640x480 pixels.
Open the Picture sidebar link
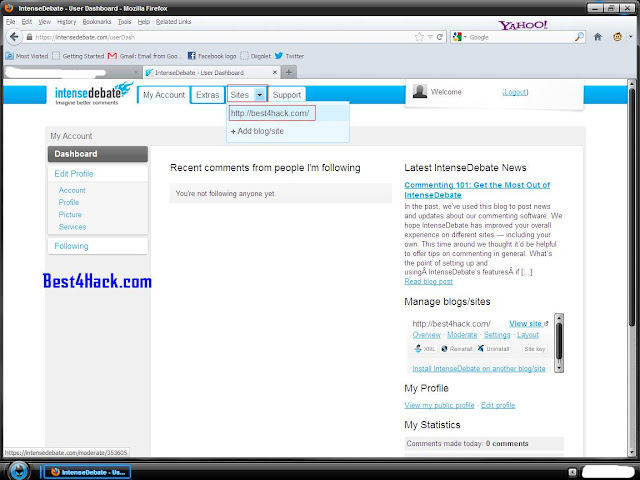click(70, 215)
